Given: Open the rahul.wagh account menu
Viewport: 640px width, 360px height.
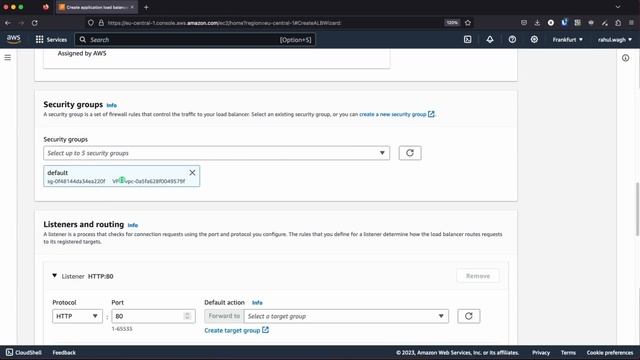Looking at the screenshot, I should [615, 40].
